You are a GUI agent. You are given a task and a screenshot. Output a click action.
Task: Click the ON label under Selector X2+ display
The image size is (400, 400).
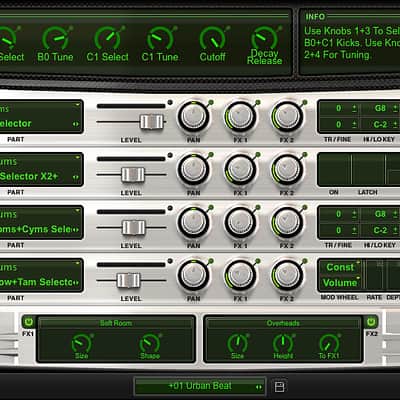pyautogui.click(x=334, y=192)
